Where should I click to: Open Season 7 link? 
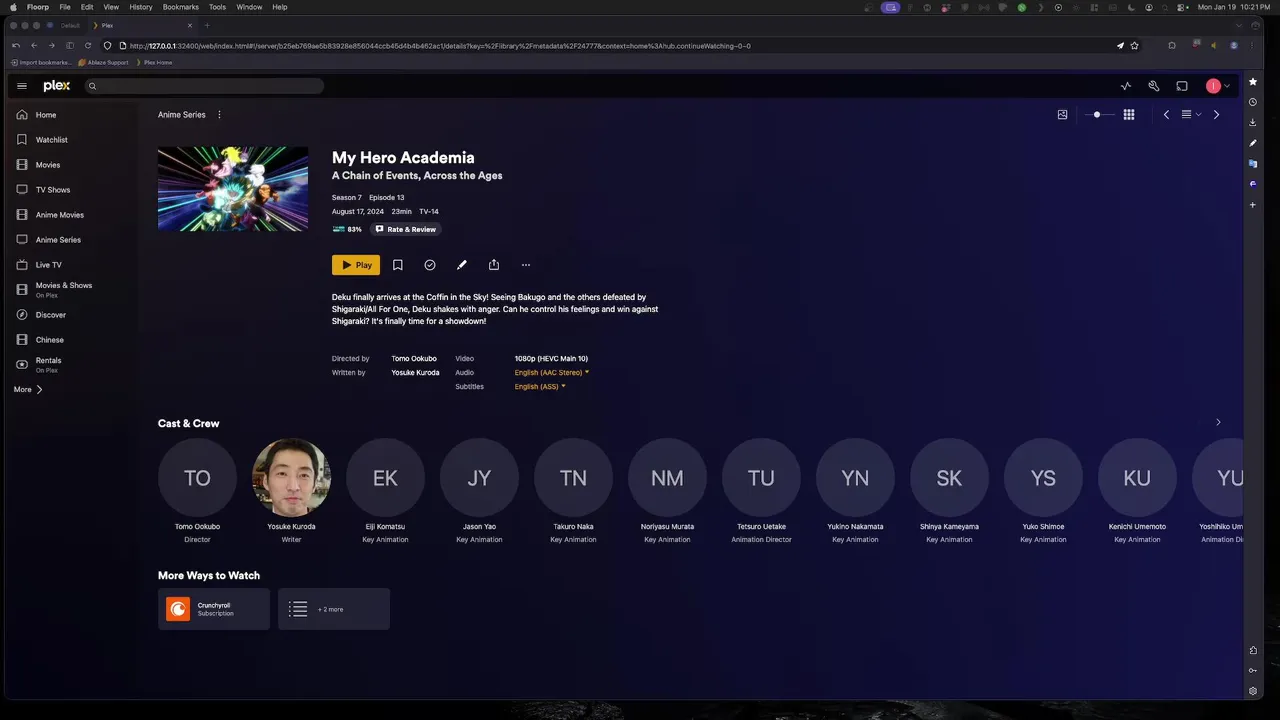pos(347,198)
